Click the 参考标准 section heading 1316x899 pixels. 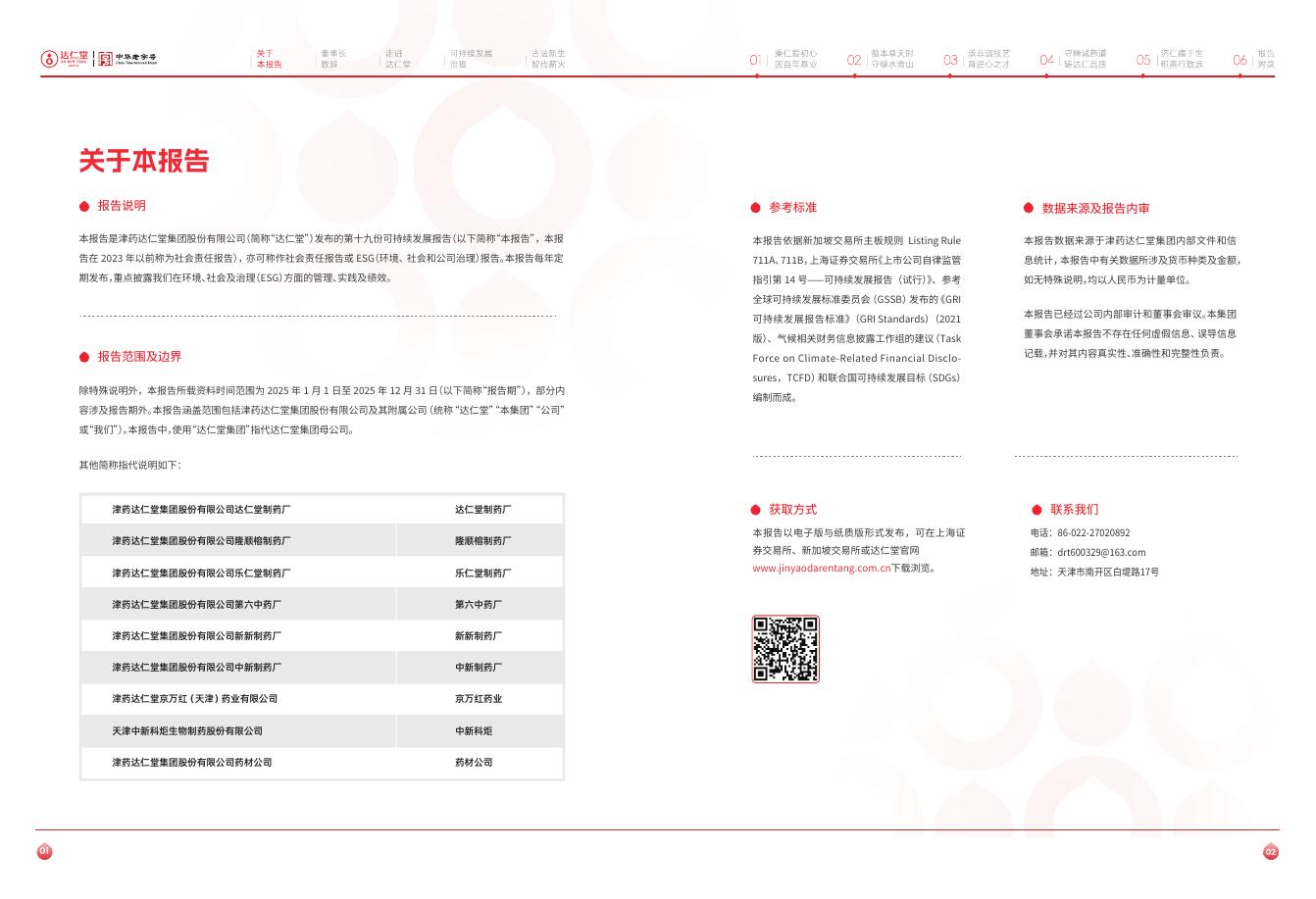pyautogui.click(x=792, y=208)
